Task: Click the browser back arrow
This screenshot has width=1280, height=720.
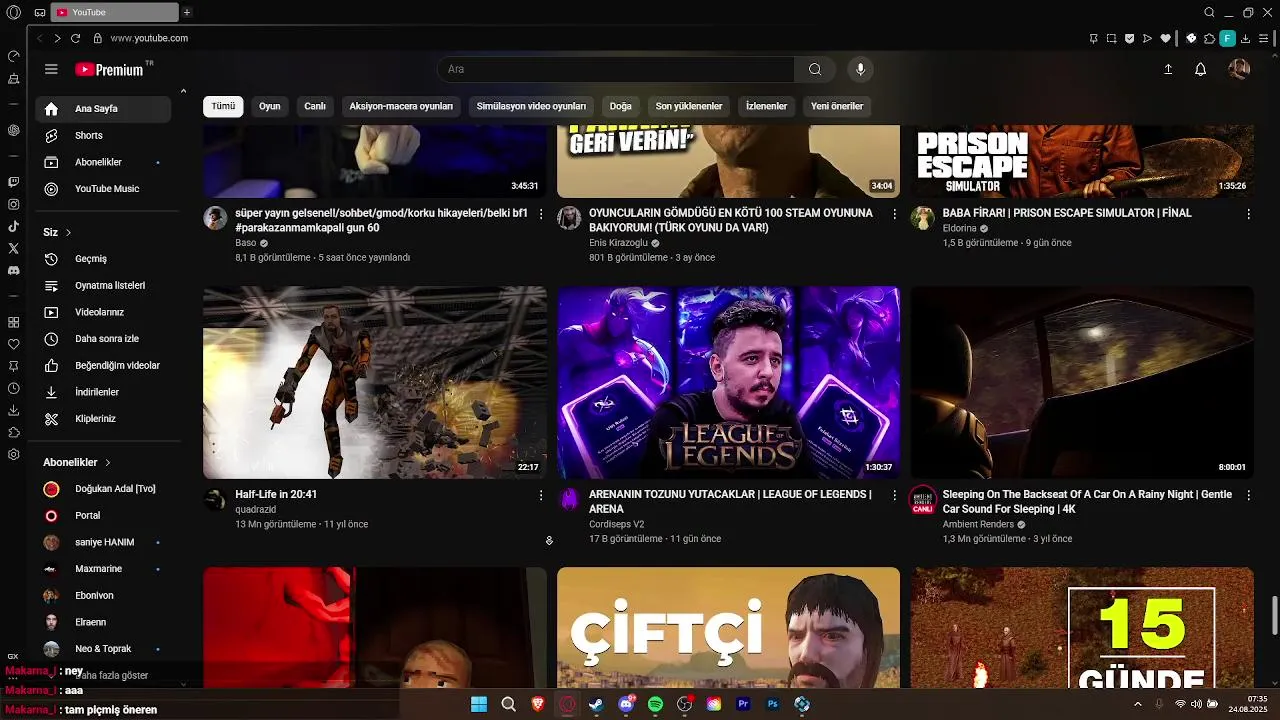Action: tap(39, 38)
